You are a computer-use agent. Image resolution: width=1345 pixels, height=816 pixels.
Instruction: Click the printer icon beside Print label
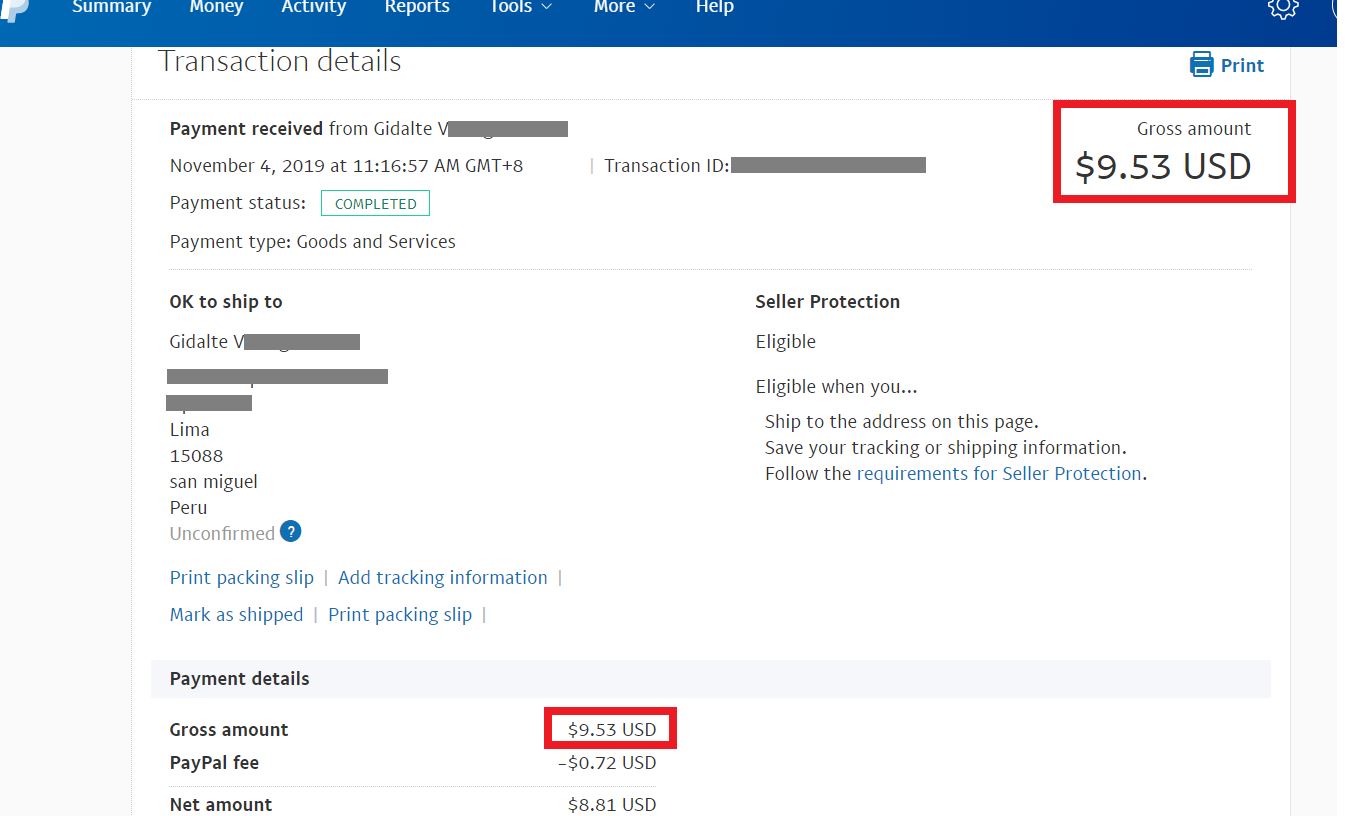[x=1202, y=64]
